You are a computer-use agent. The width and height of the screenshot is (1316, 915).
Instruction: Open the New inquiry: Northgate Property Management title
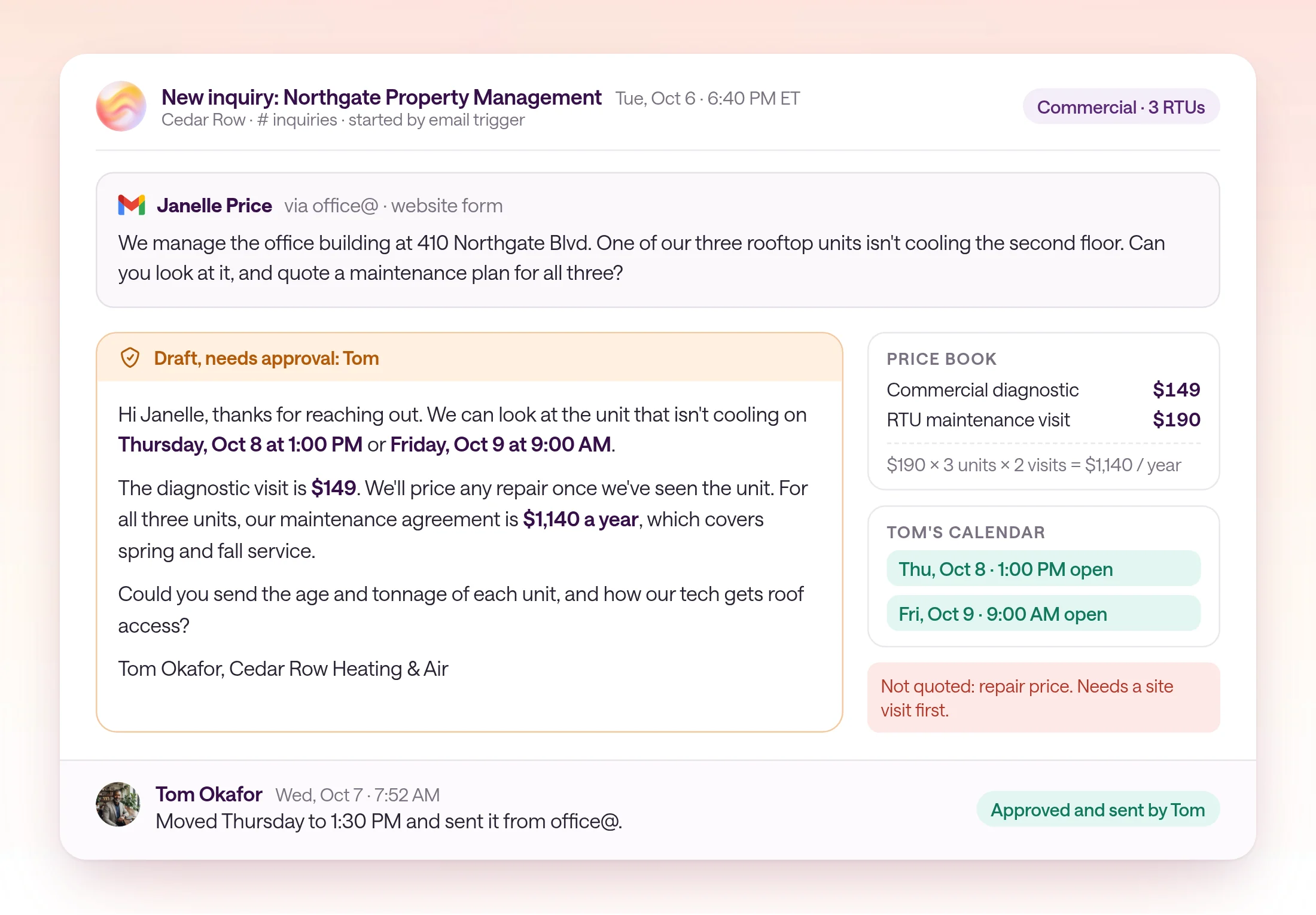(381, 97)
